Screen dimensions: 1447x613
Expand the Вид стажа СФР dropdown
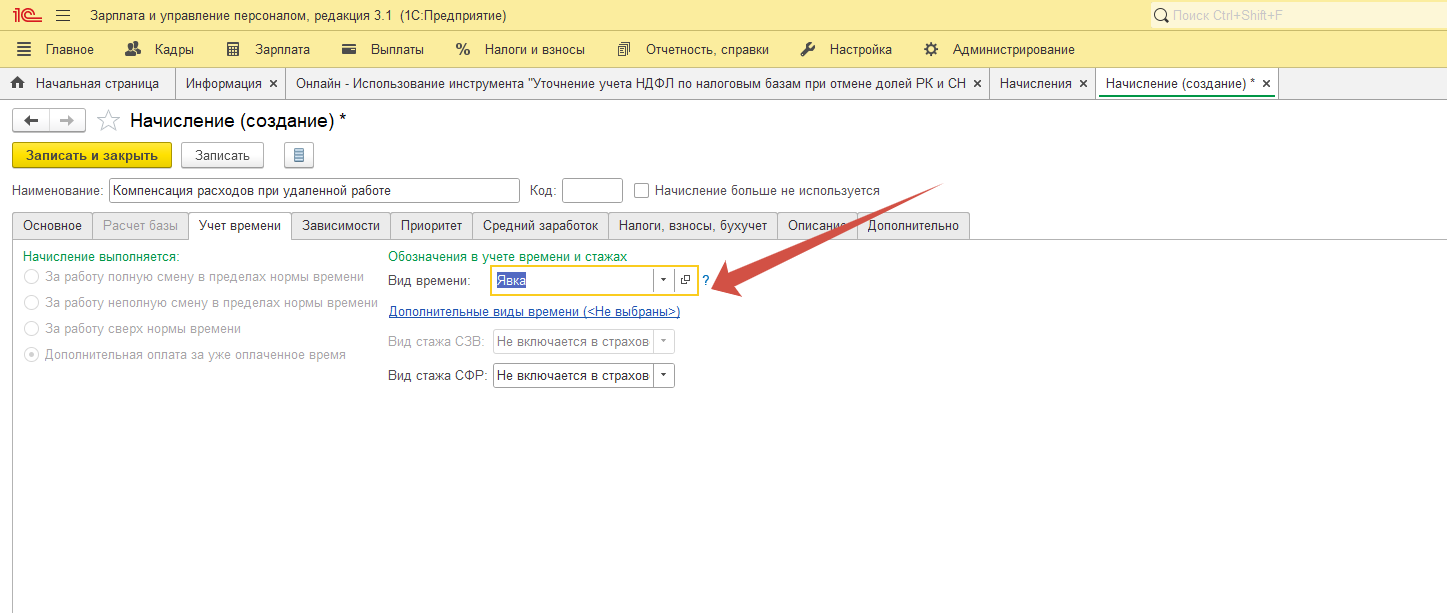[663, 376]
